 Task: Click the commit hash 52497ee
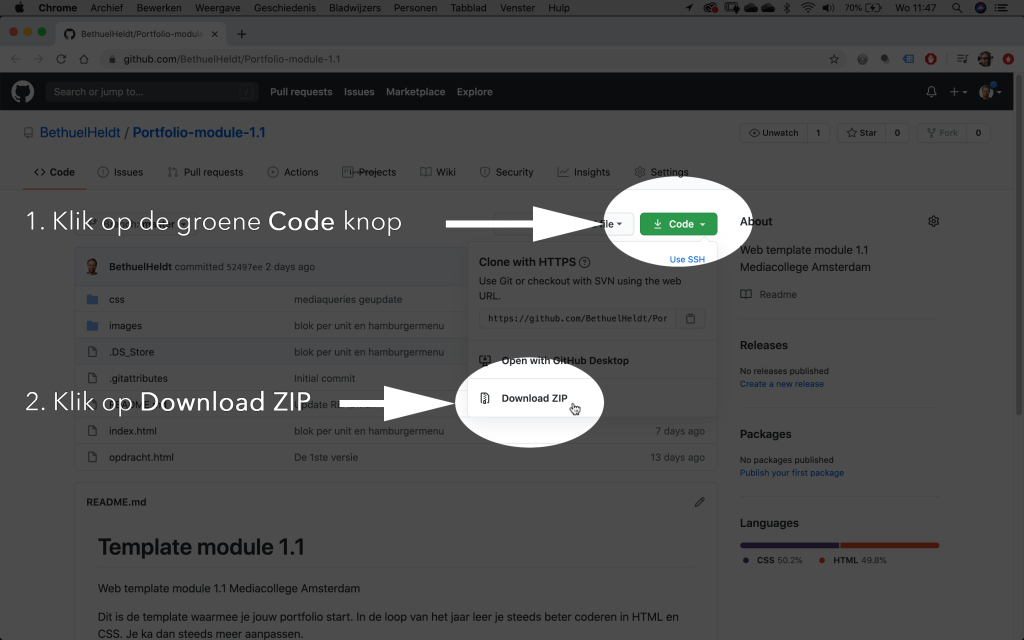[244, 267]
